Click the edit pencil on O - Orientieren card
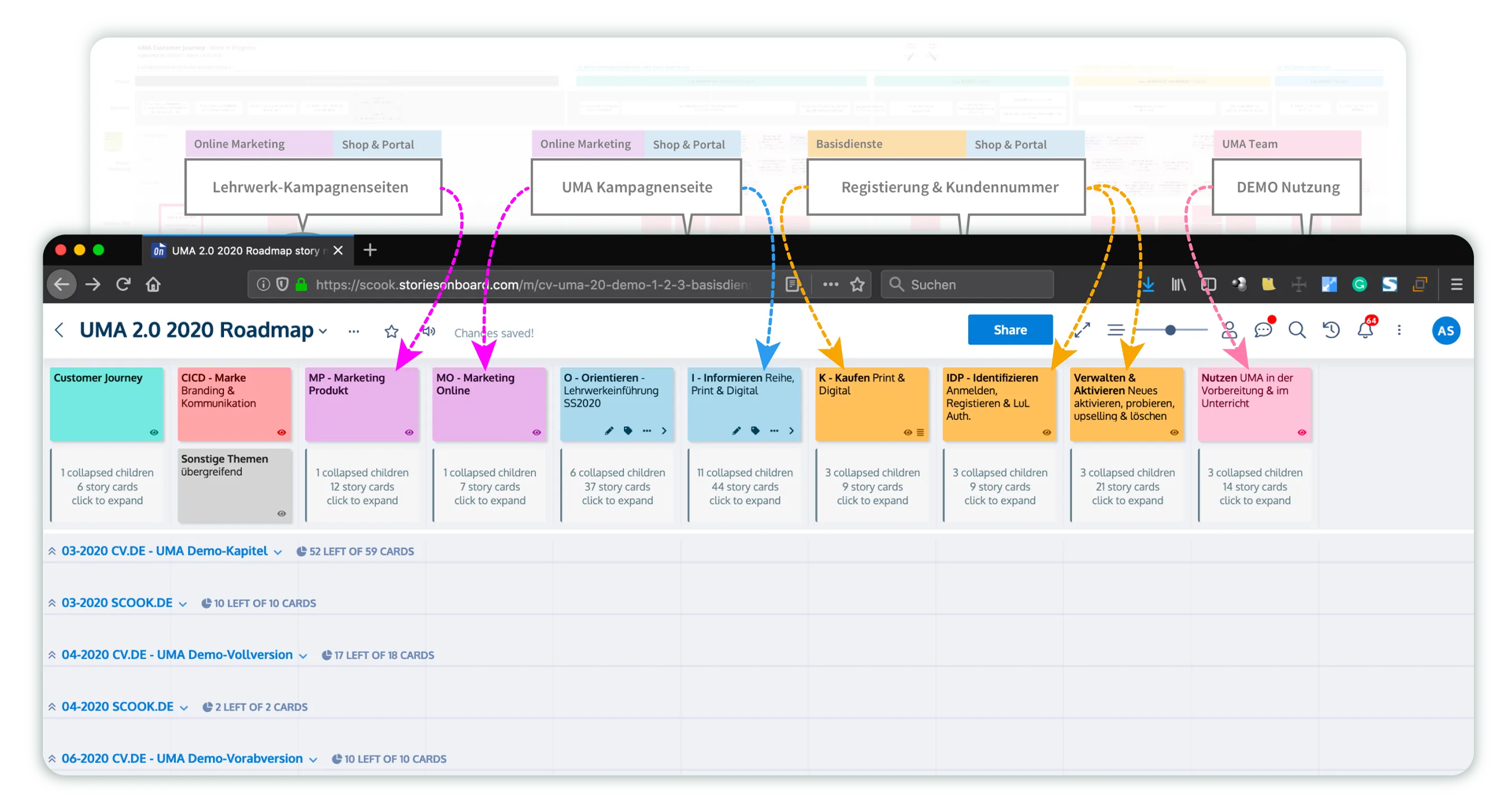This screenshot has width=1512, height=812. [609, 431]
